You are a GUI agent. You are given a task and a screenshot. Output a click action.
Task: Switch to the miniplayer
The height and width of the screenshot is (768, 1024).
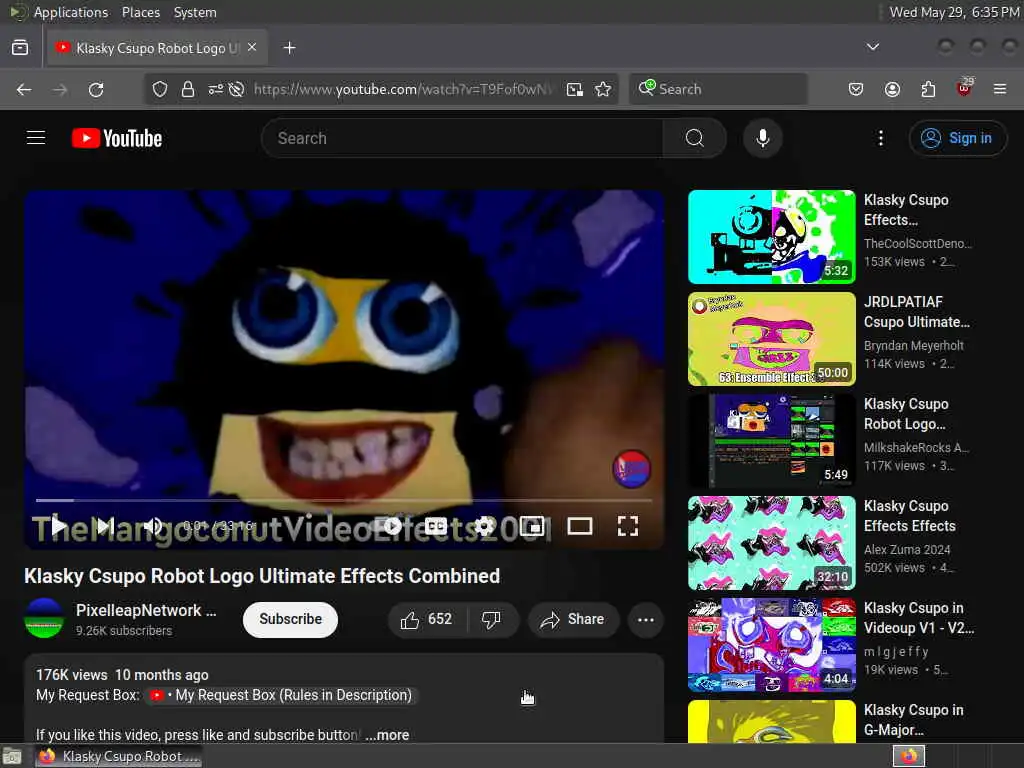[532, 526]
